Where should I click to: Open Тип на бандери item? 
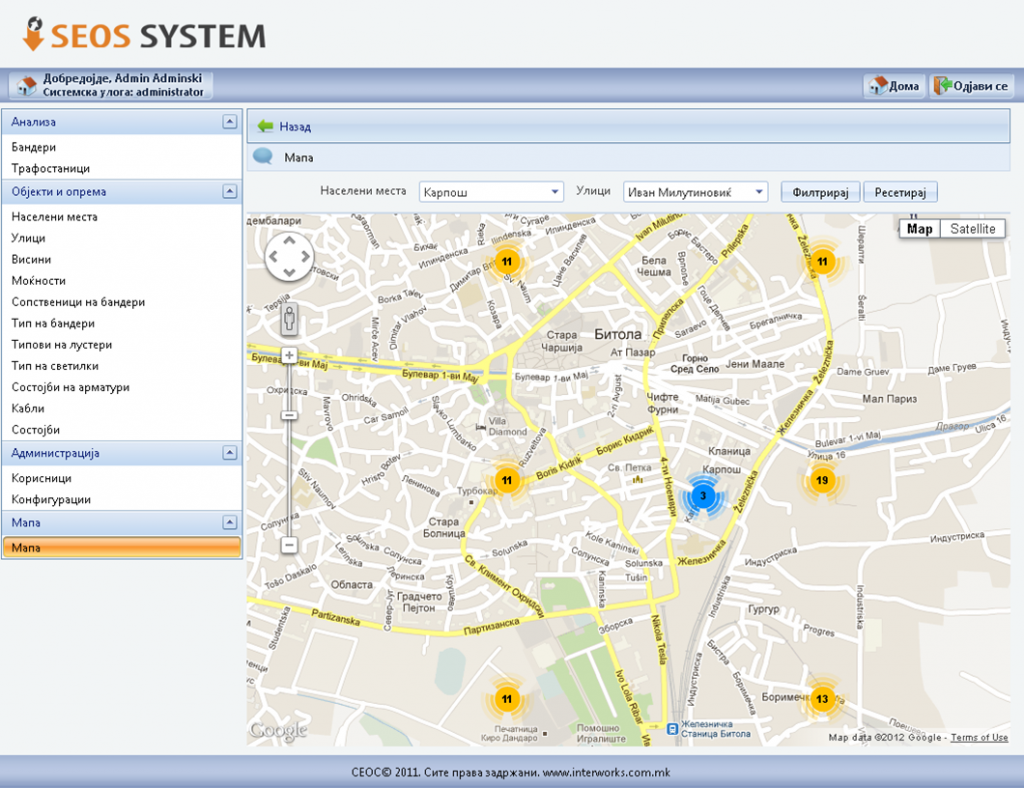[53, 323]
